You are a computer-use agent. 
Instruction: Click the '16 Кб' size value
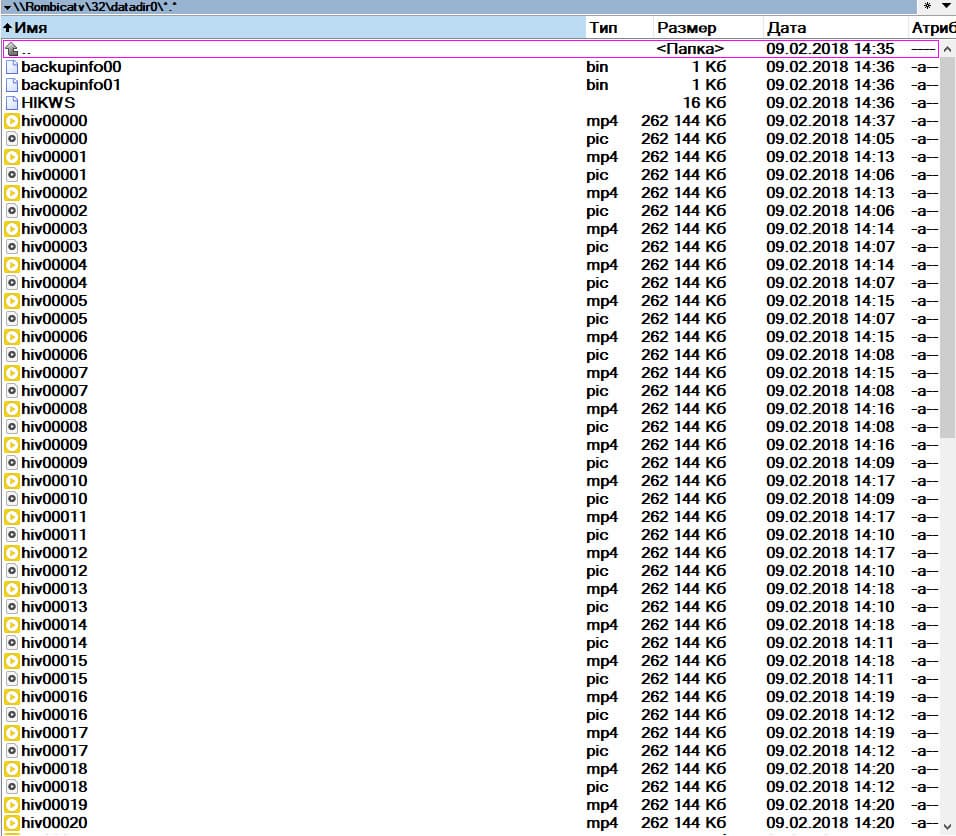704,102
